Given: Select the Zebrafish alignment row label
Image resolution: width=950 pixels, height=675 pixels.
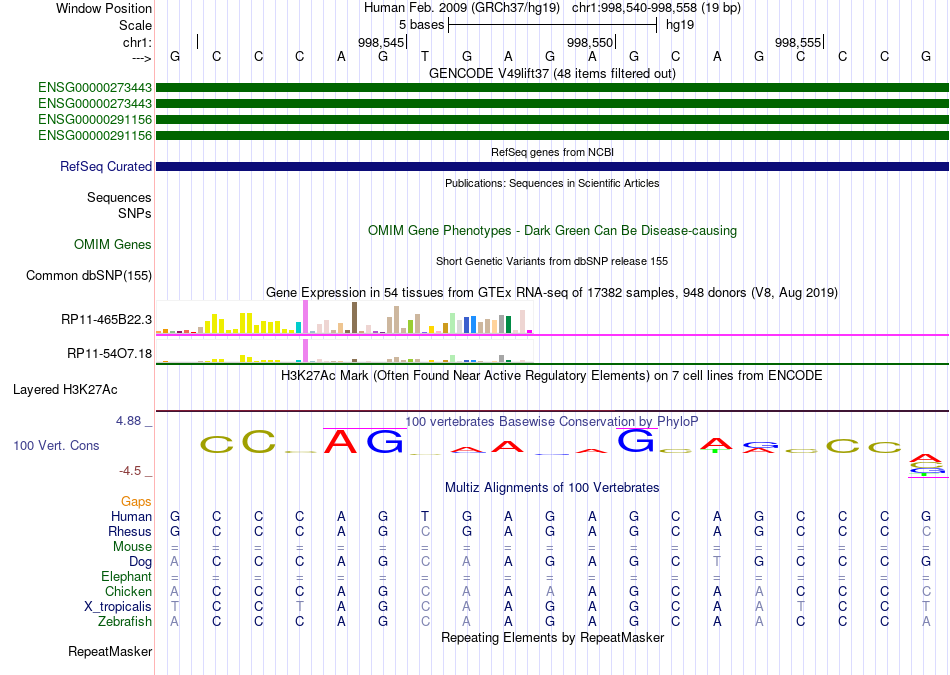Looking at the screenshot, I should pyautogui.click(x=125, y=621).
